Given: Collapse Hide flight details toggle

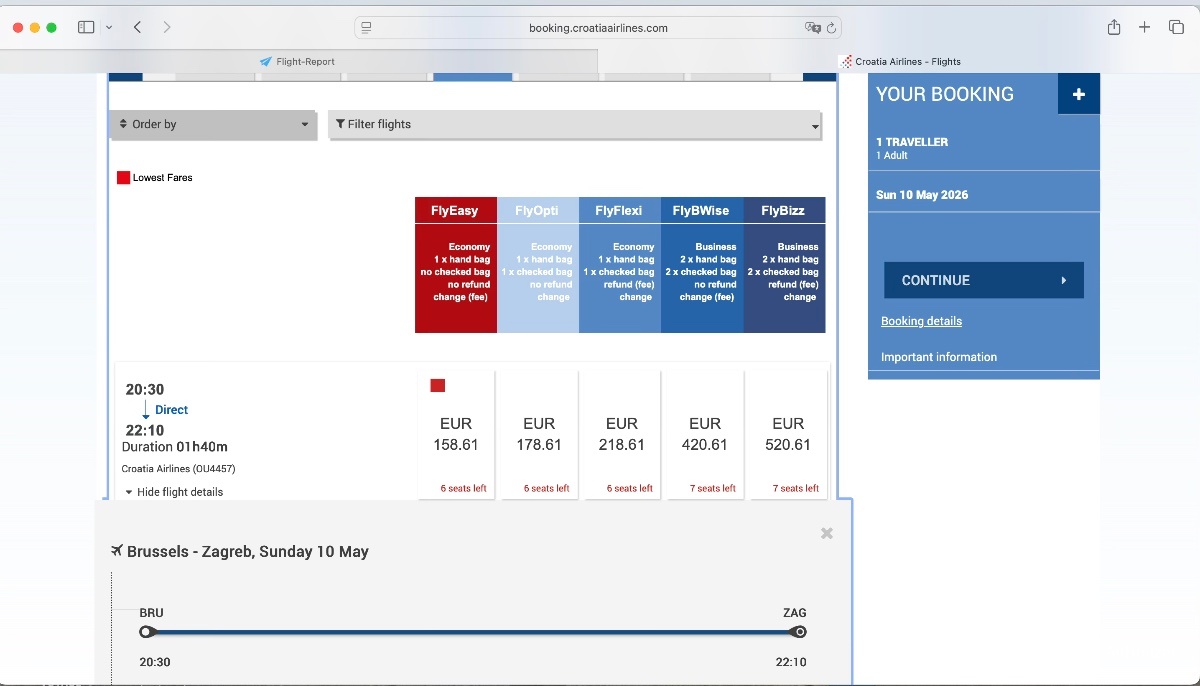Looking at the screenshot, I should [173, 492].
